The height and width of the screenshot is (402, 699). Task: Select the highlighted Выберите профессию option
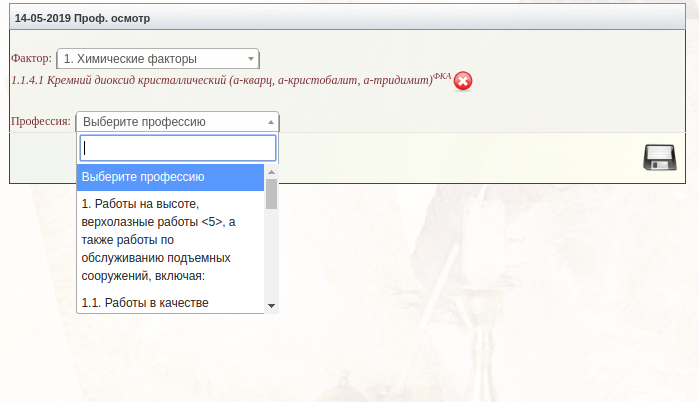tap(170, 177)
